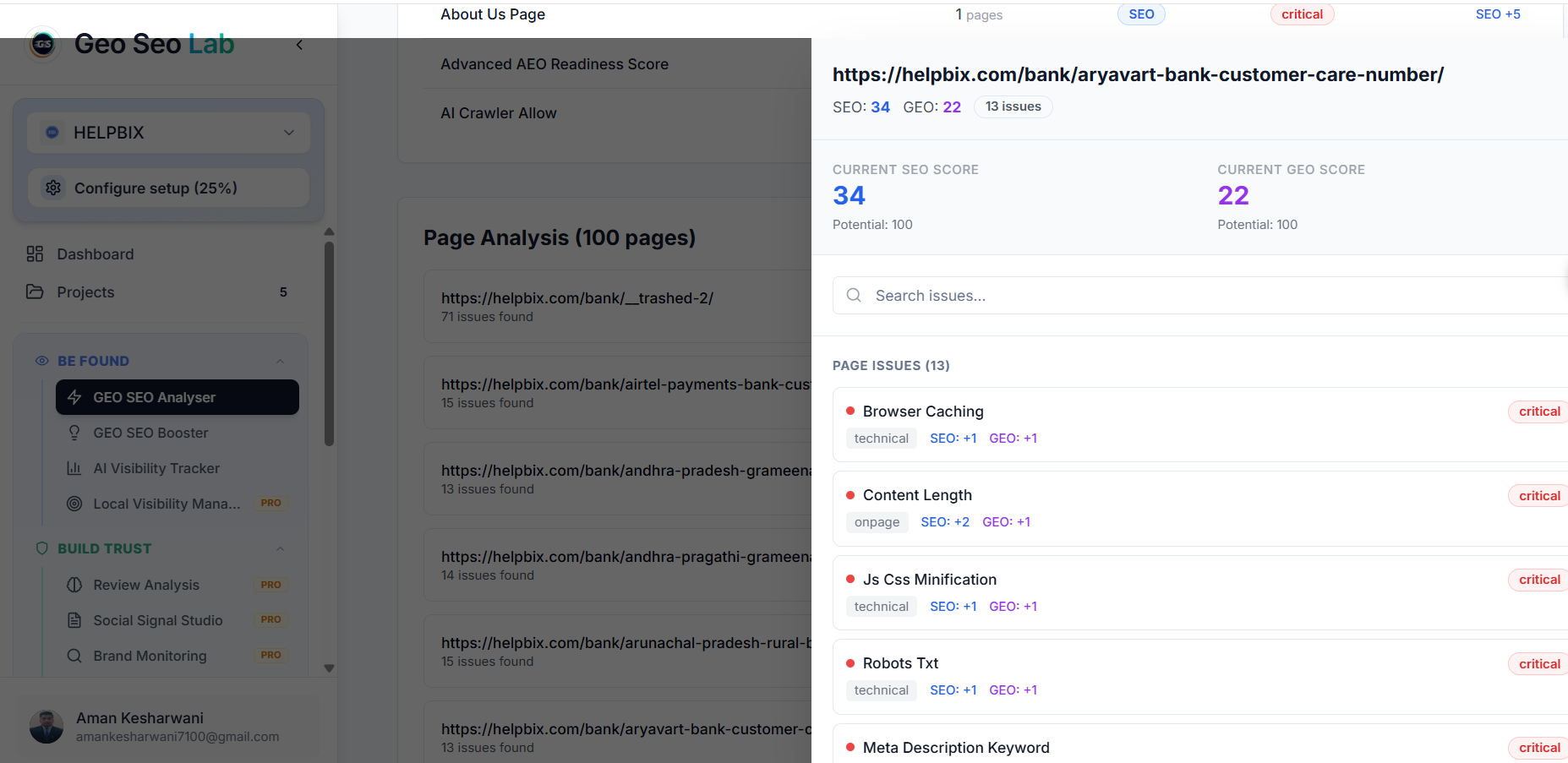Click the magnifier icon of Brand Monitoring

coord(74,656)
